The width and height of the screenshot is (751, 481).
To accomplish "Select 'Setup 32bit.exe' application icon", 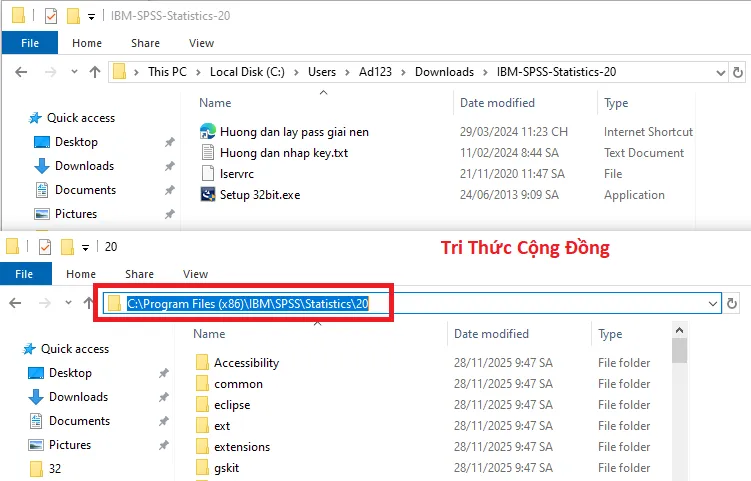I will 208,195.
